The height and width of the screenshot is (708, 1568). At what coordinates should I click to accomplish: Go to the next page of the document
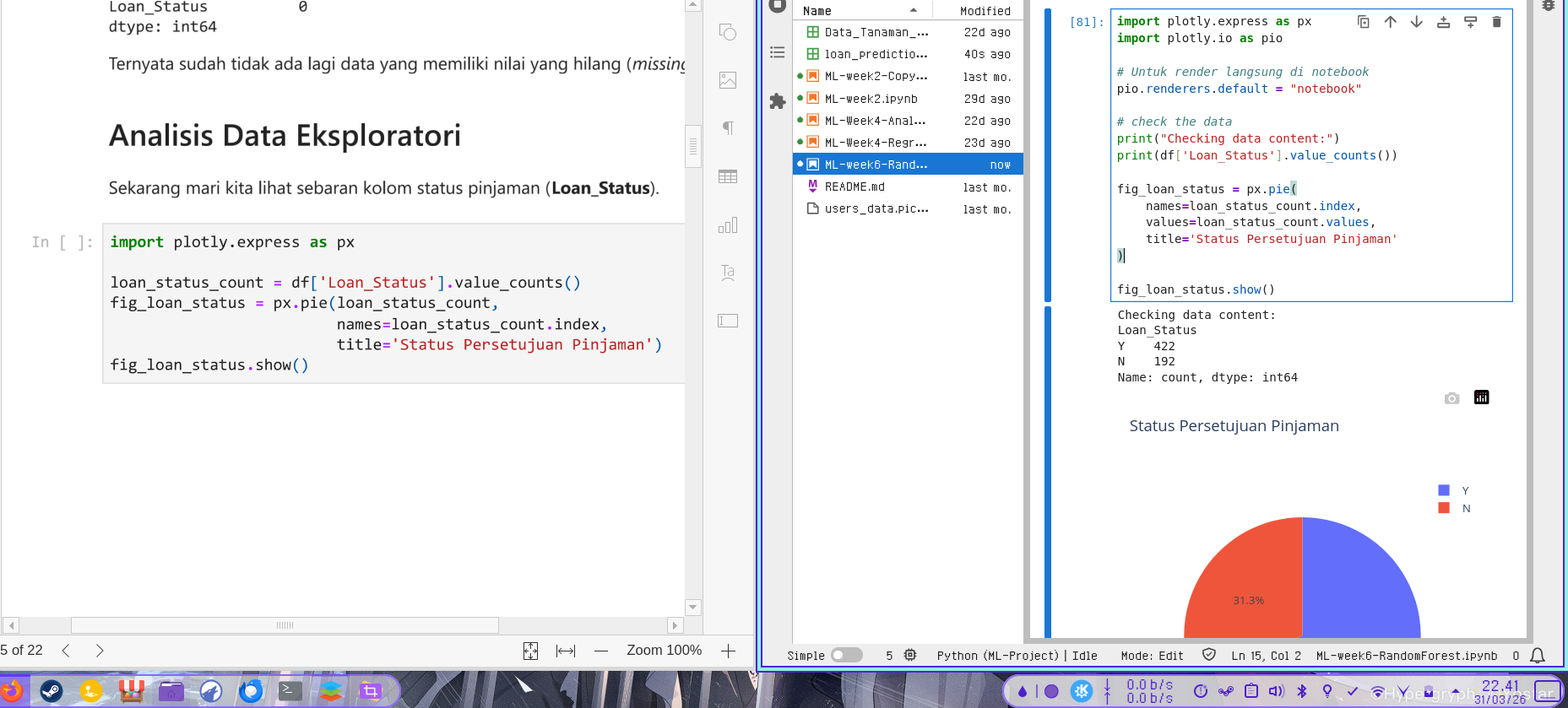[x=100, y=651]
